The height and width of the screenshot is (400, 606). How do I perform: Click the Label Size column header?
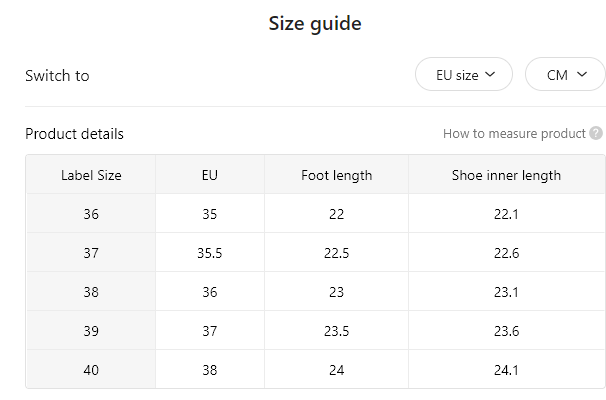coord(91,175)
